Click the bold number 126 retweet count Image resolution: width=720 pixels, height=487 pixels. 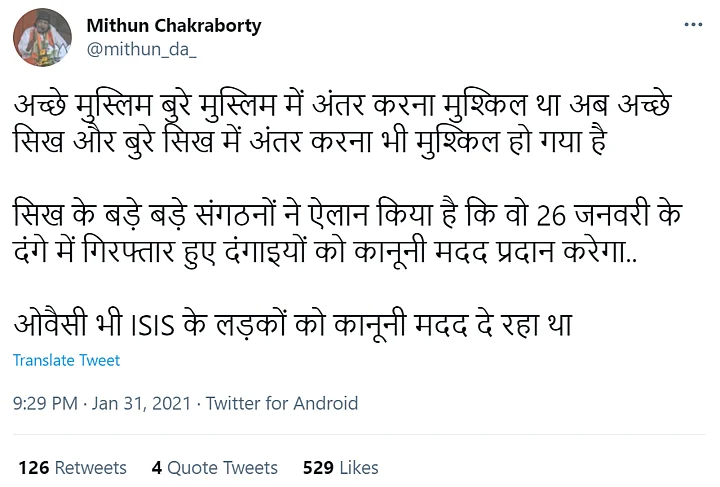point(33,467)
